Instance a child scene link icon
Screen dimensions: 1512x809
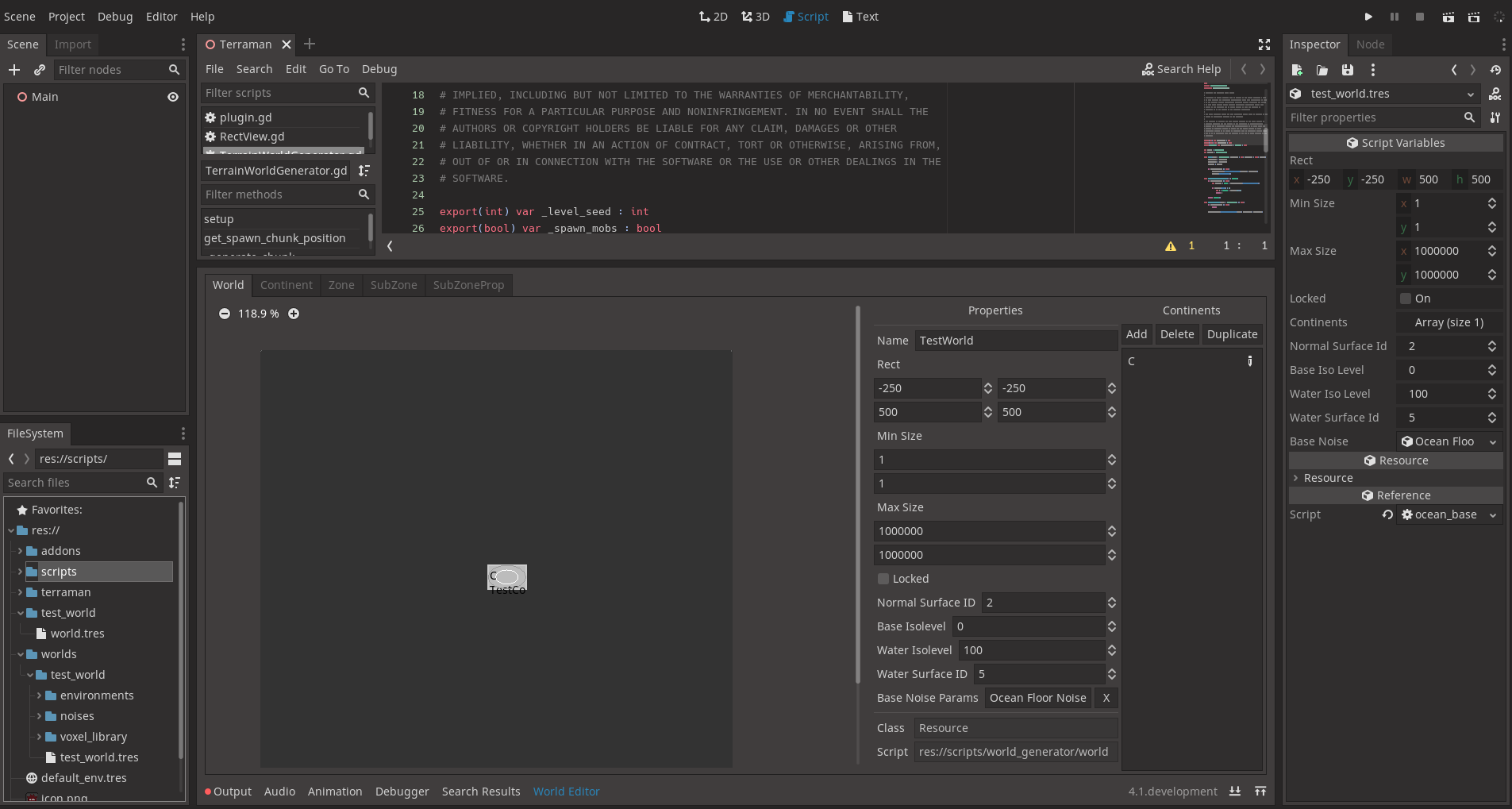(40, 70)
